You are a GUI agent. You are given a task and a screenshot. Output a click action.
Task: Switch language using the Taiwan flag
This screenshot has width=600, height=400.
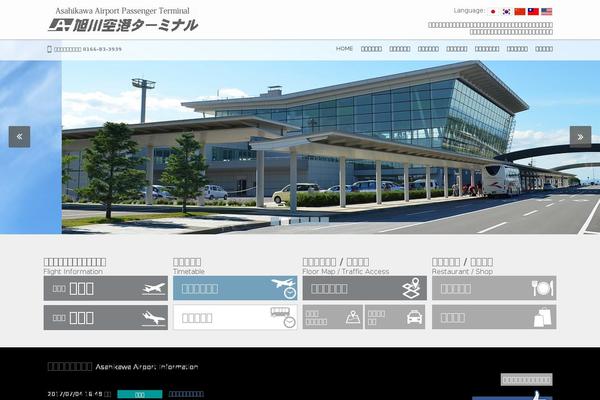(x=533, y=11)
